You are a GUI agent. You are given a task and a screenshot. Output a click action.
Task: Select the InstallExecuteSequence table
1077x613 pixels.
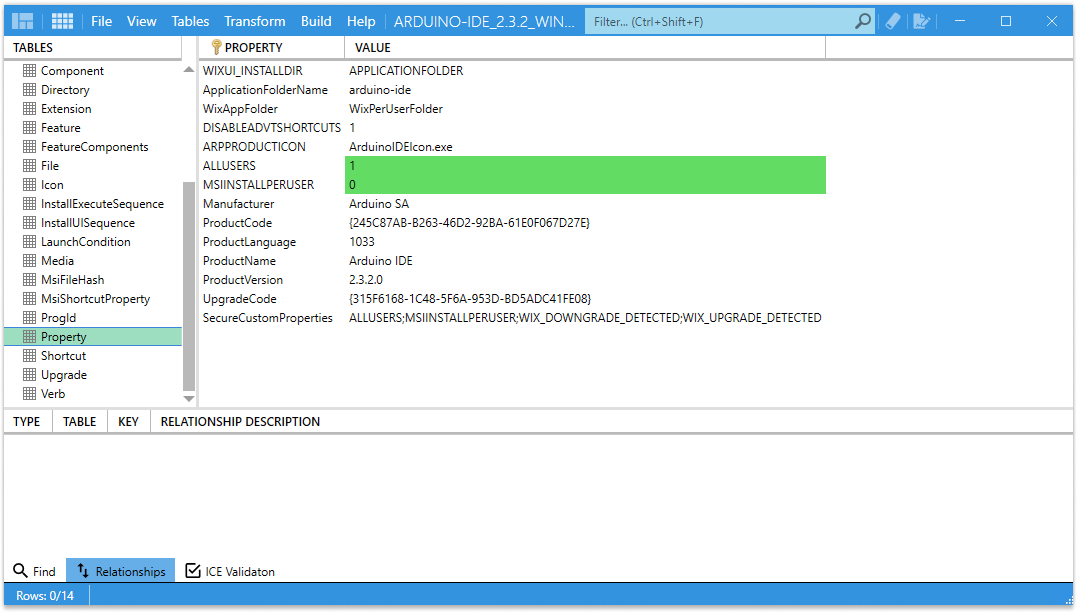[x=102, y=203]
